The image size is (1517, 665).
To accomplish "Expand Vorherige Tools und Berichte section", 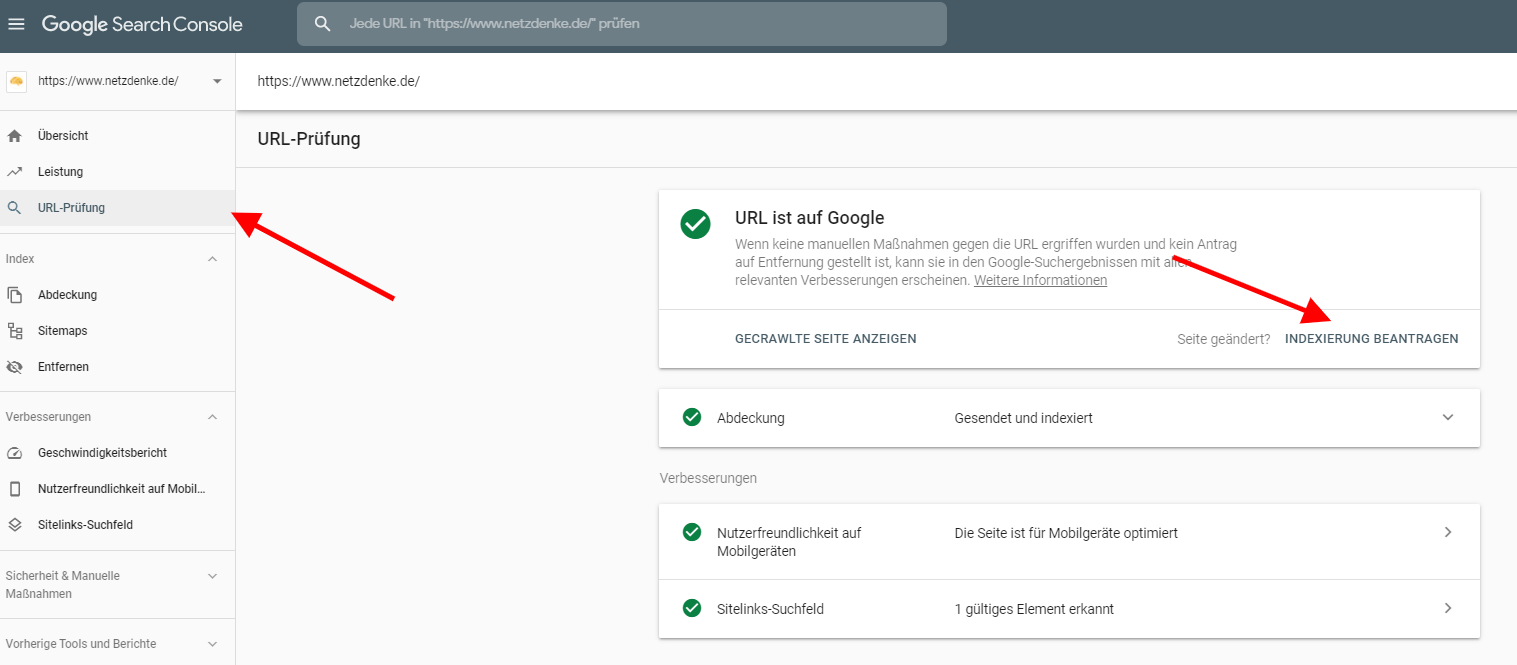I will [212, 644].
